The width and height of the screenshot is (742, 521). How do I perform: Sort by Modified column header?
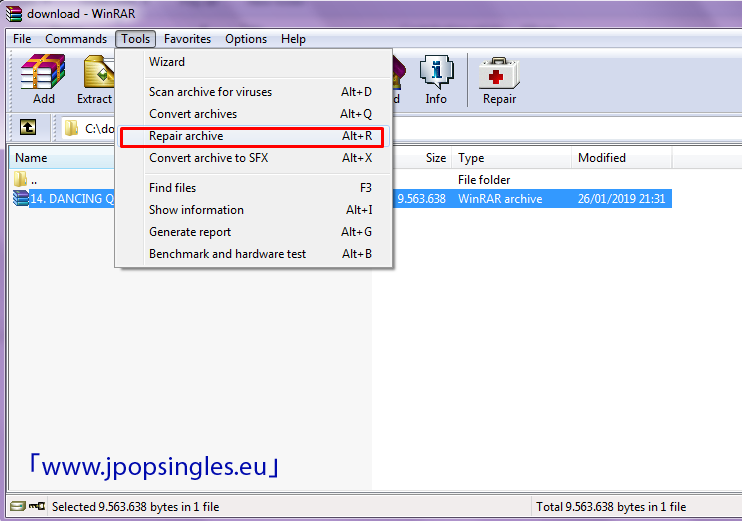click(x=622, y=158)
